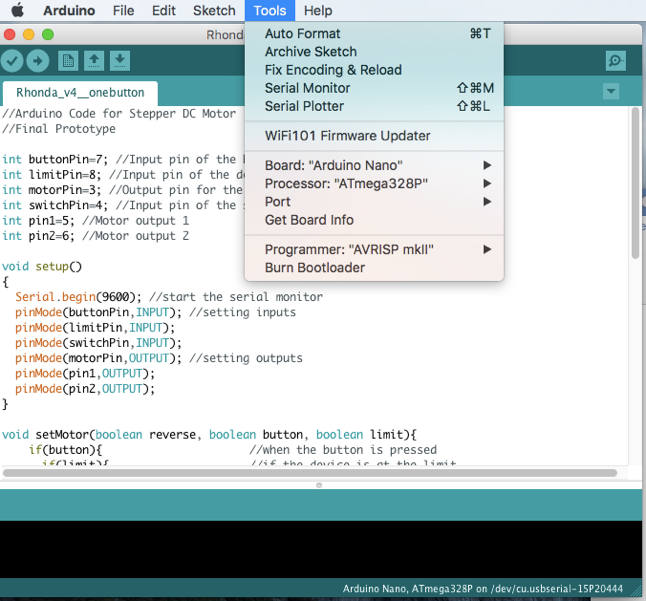646x601 pixels.
Task: Click the green zoom window button
Action: [48, 35]
